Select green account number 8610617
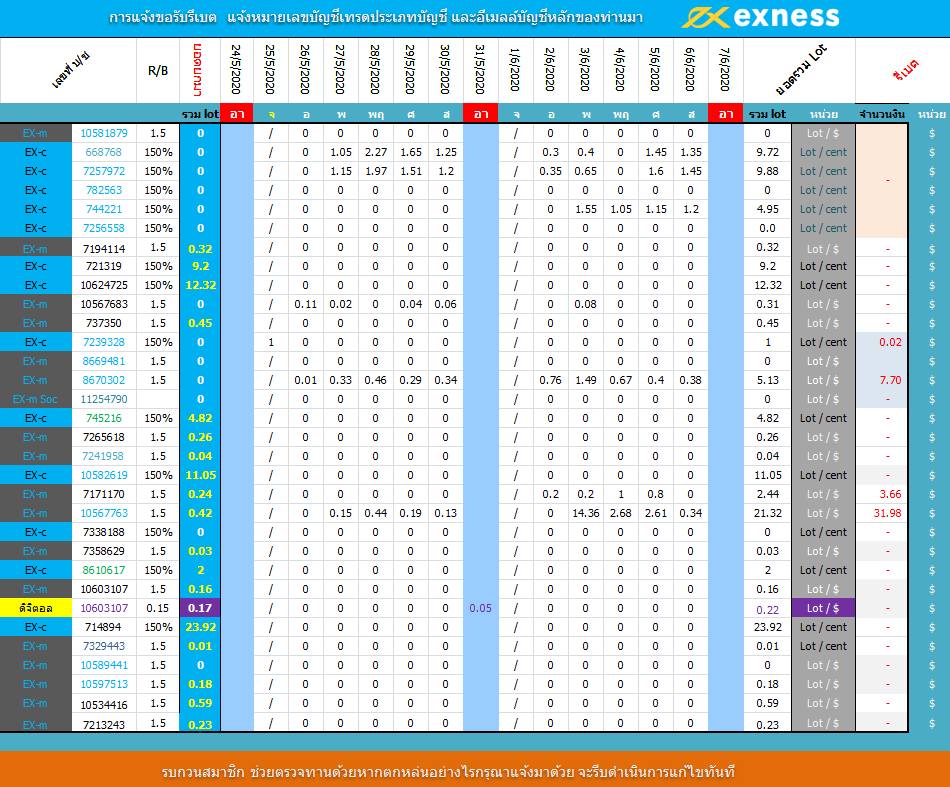Viewport: 950px width, 787px height. (104, 570)
